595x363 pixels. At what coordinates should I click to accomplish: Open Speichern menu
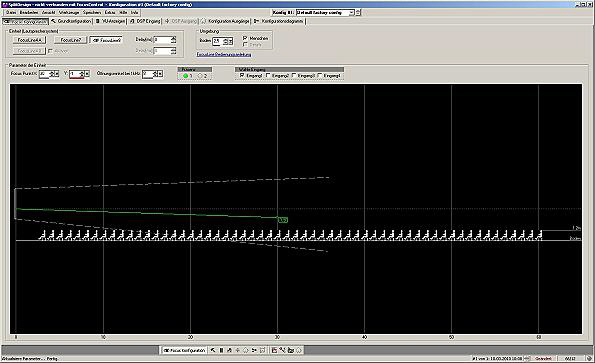pyautogui.click(x=92, y=13)
